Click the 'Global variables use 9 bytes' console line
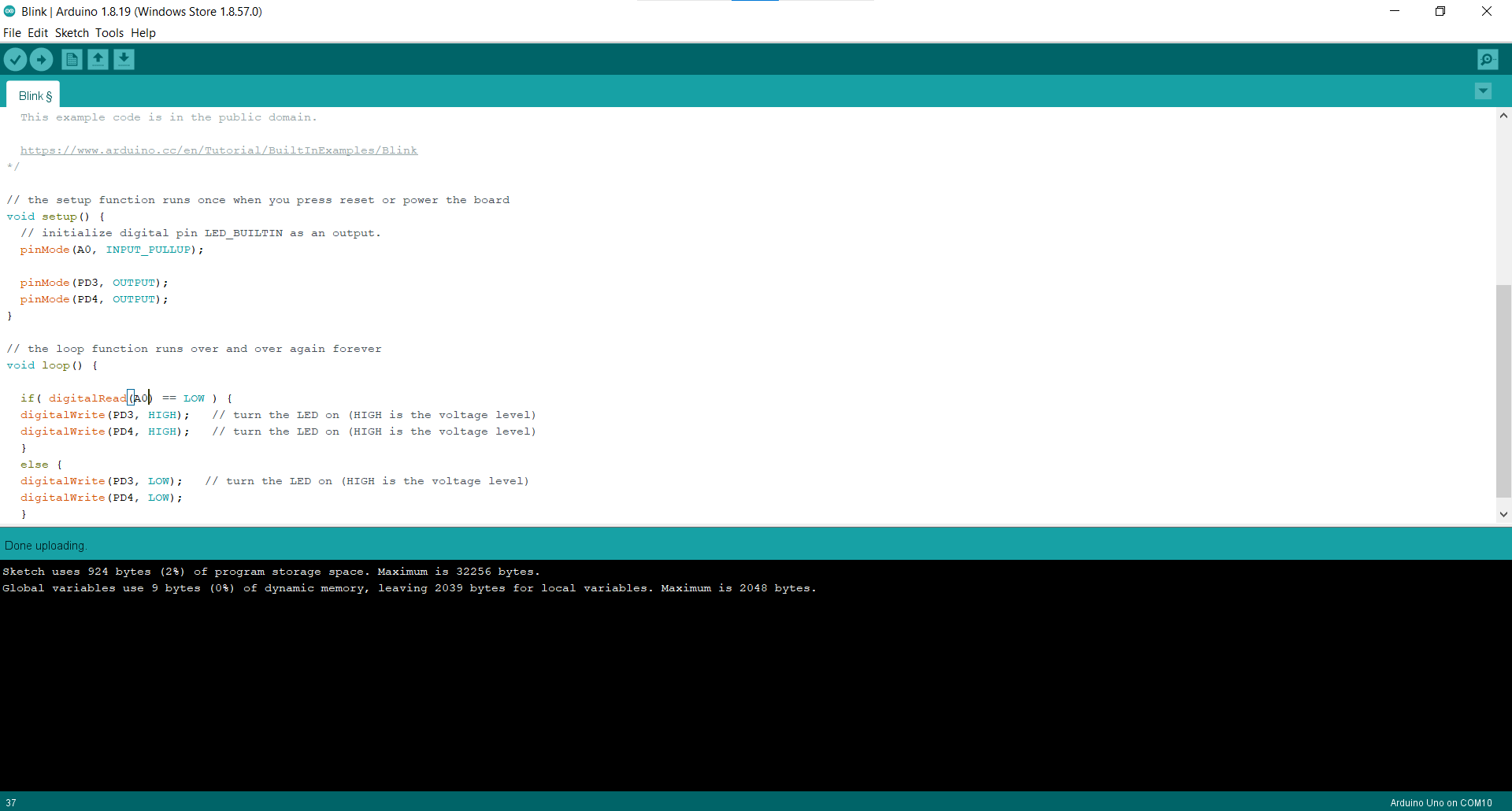Image resolution: width=1512 pixels, height=811 pixels. 409,588
